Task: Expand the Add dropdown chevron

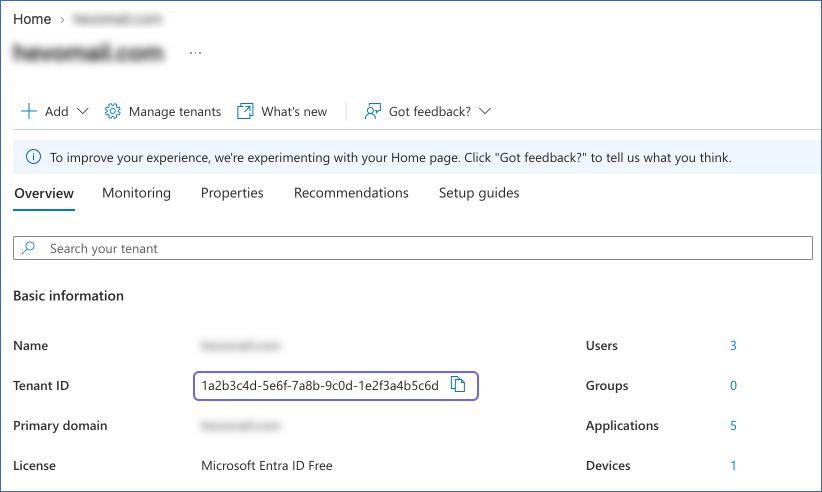Action: (83, 111)
